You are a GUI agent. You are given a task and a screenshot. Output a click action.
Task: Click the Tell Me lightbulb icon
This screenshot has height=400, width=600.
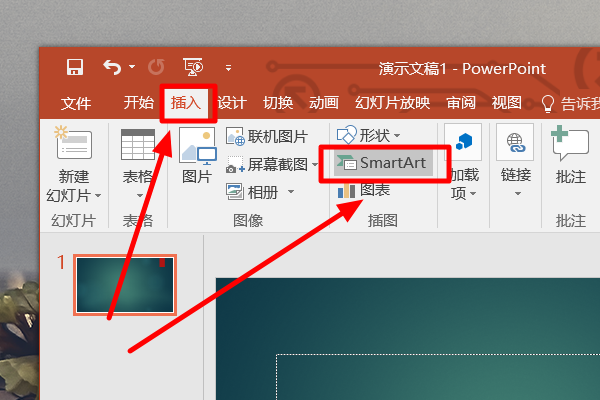pos(548,104)
